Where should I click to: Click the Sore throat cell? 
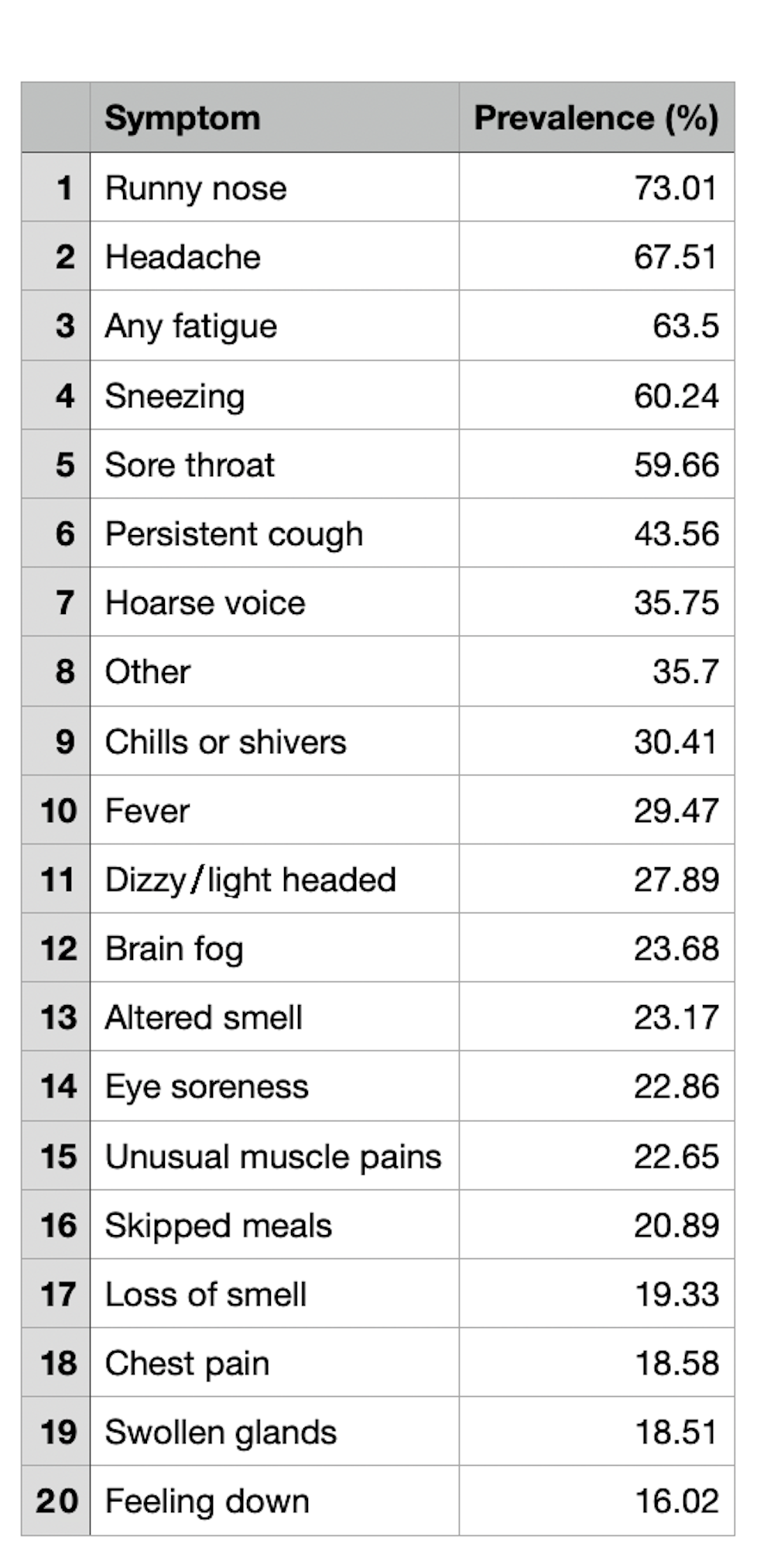pos(190,465)
